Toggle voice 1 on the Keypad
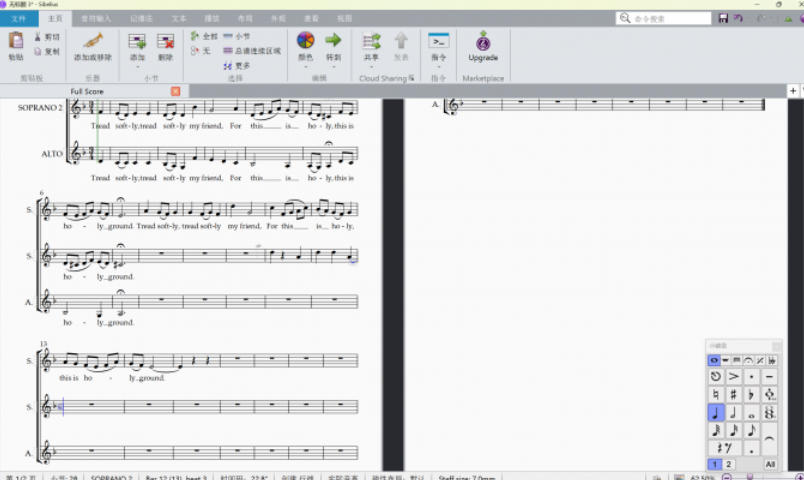This screenshot has width=804, height=480. tap(714, 464)
